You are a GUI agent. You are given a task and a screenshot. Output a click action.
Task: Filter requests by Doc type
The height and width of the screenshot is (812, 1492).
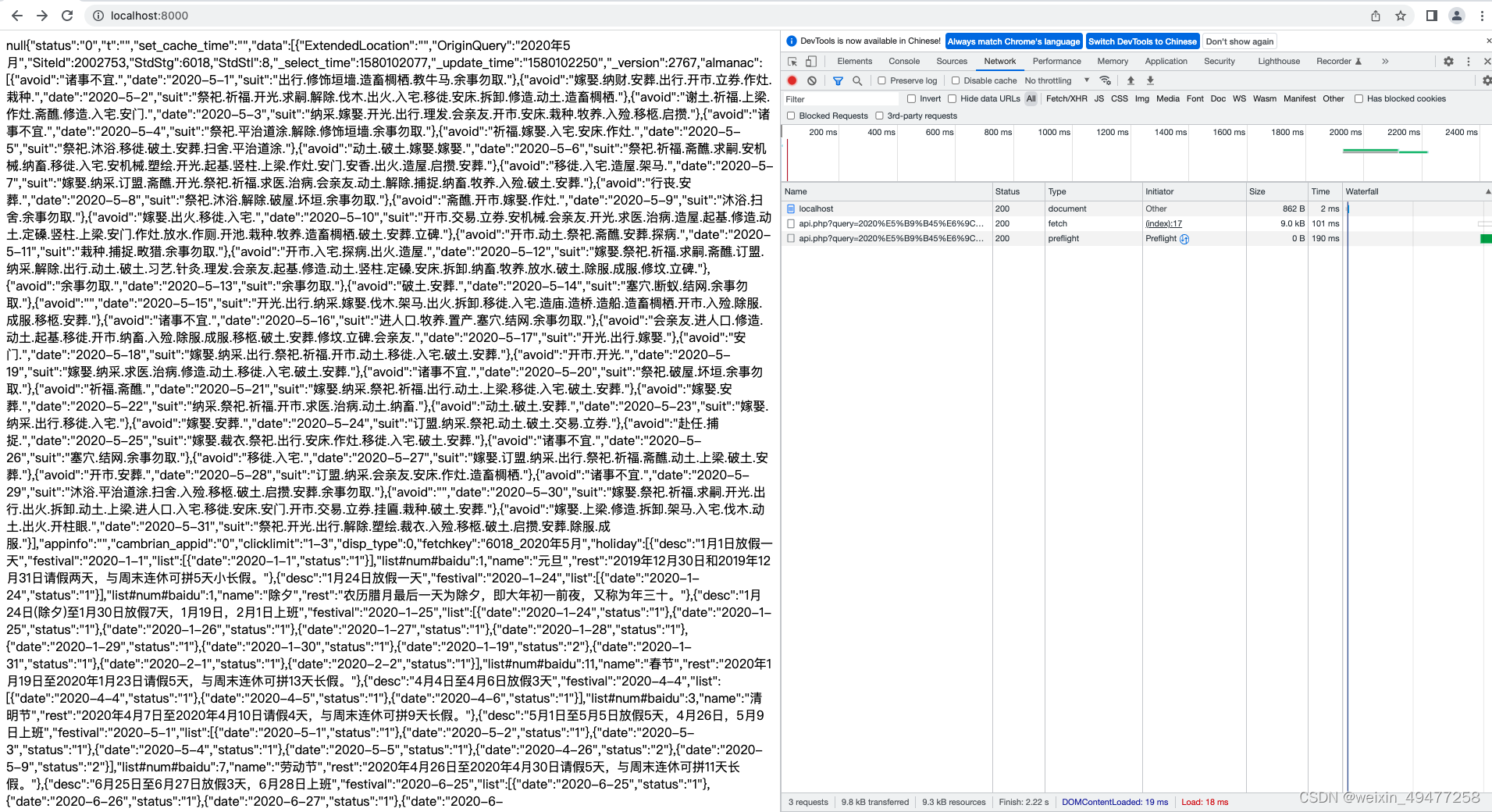[x=1218, y=99]
